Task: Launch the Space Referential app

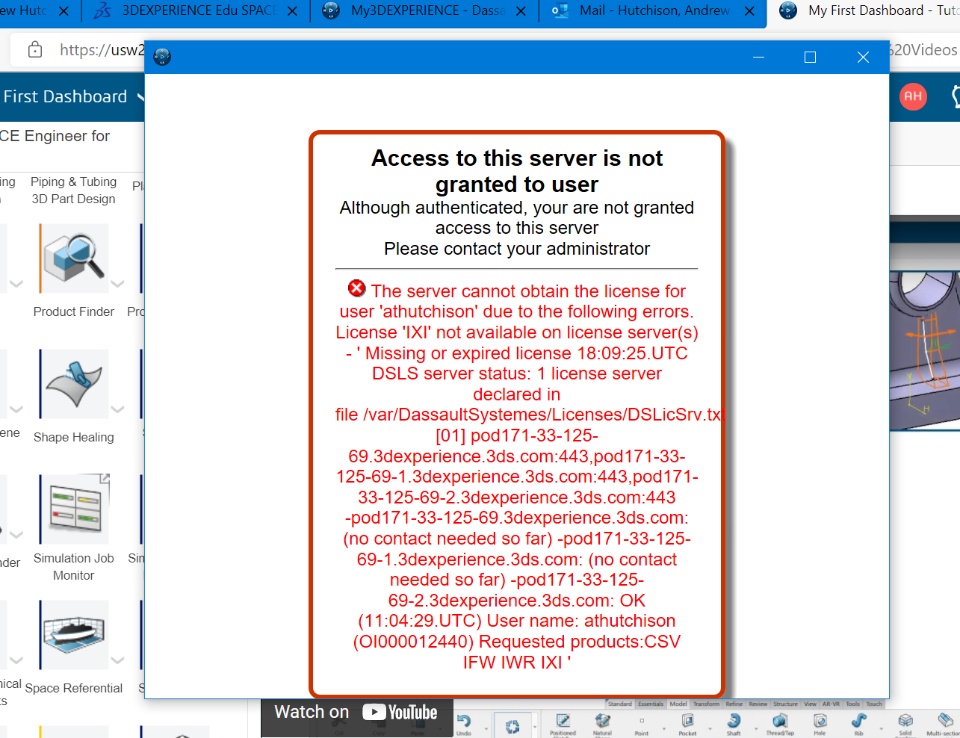Action: tap(74, 634)
